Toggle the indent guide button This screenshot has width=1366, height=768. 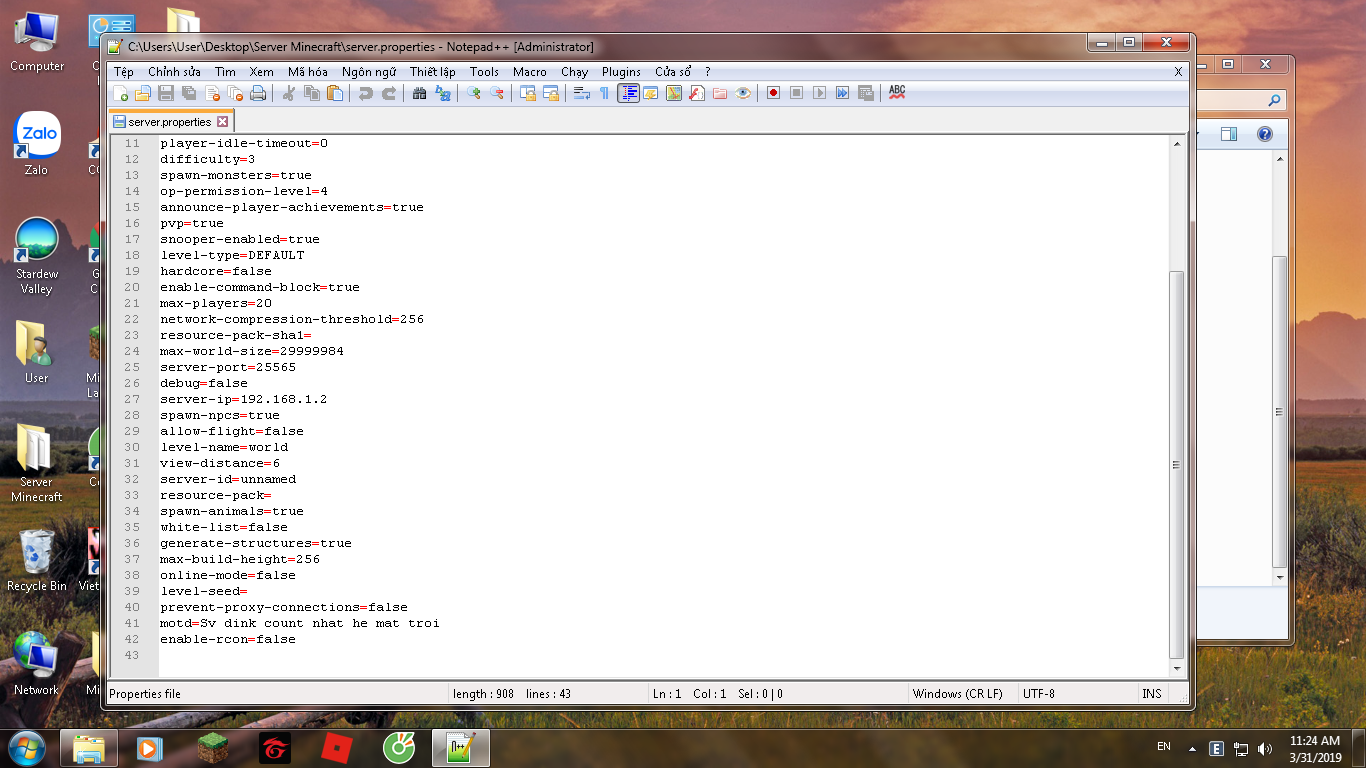(x=628, y=93)
